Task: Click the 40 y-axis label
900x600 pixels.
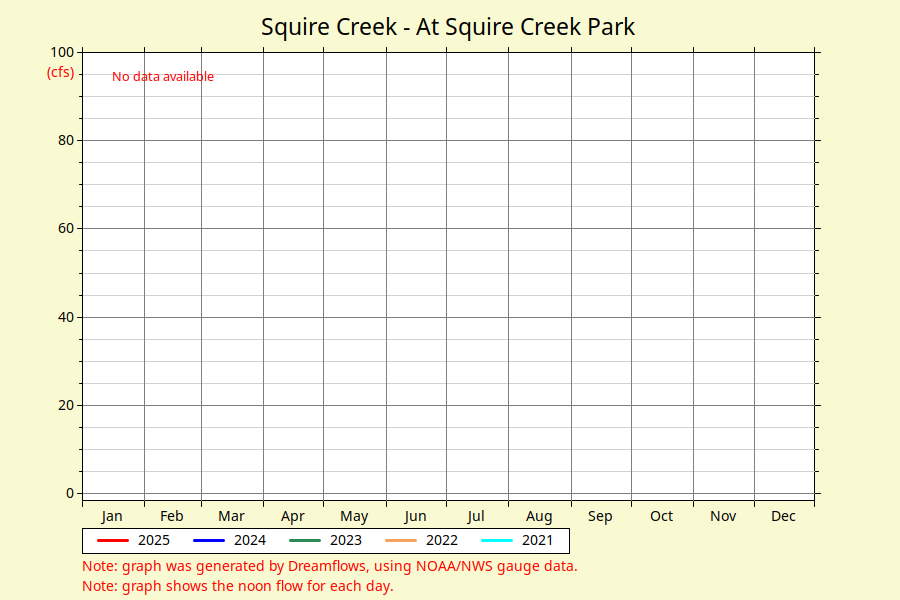Action: click(66, 317)
